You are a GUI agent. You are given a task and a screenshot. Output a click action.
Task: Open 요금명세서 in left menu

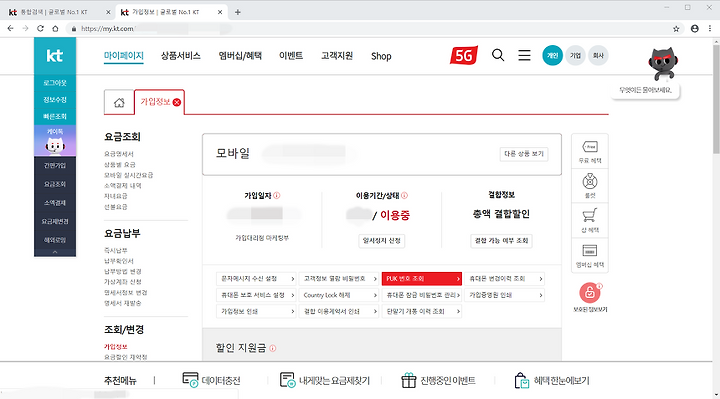[119, 154]
